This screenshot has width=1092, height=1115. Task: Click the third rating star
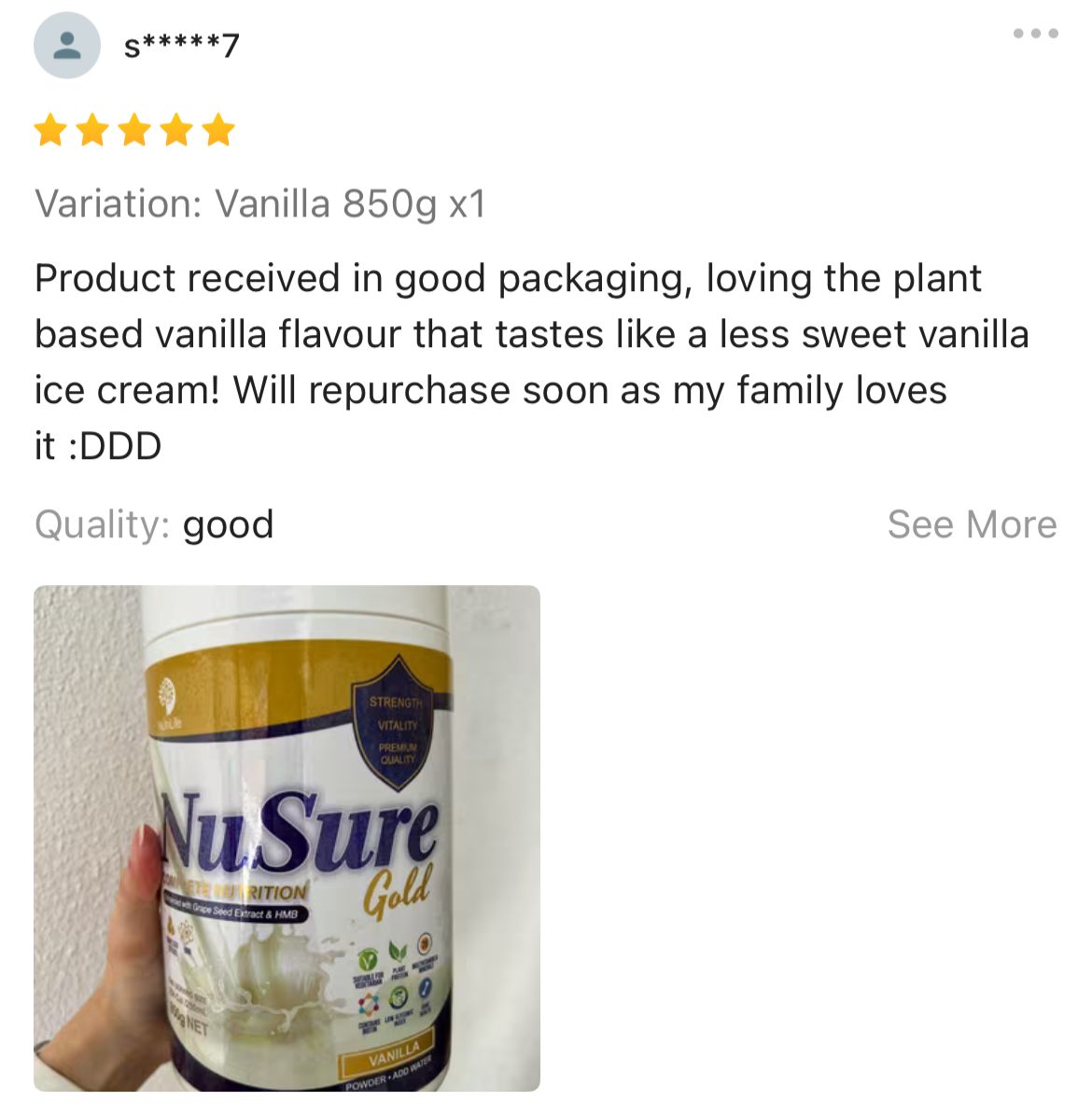(x=134, y=130)
